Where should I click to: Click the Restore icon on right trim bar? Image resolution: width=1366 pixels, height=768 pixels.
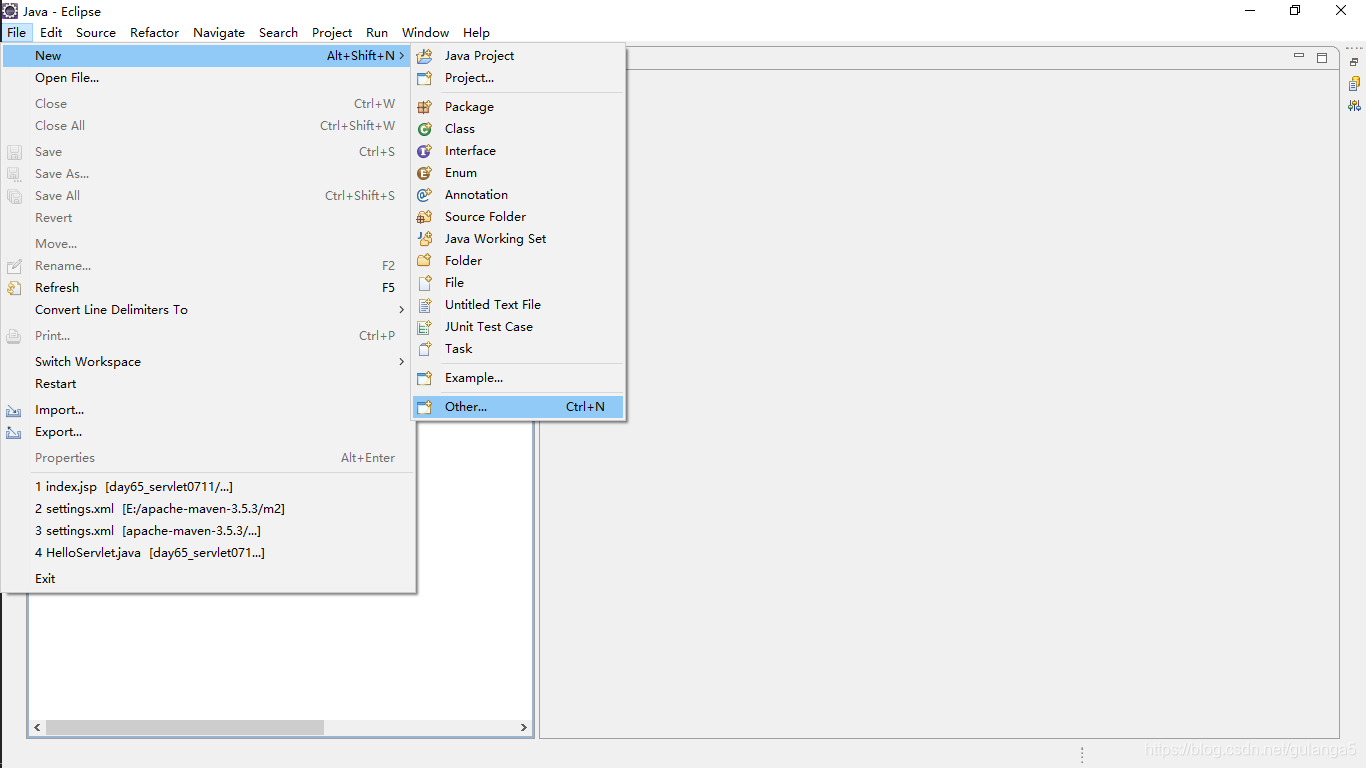[1354, 62]
